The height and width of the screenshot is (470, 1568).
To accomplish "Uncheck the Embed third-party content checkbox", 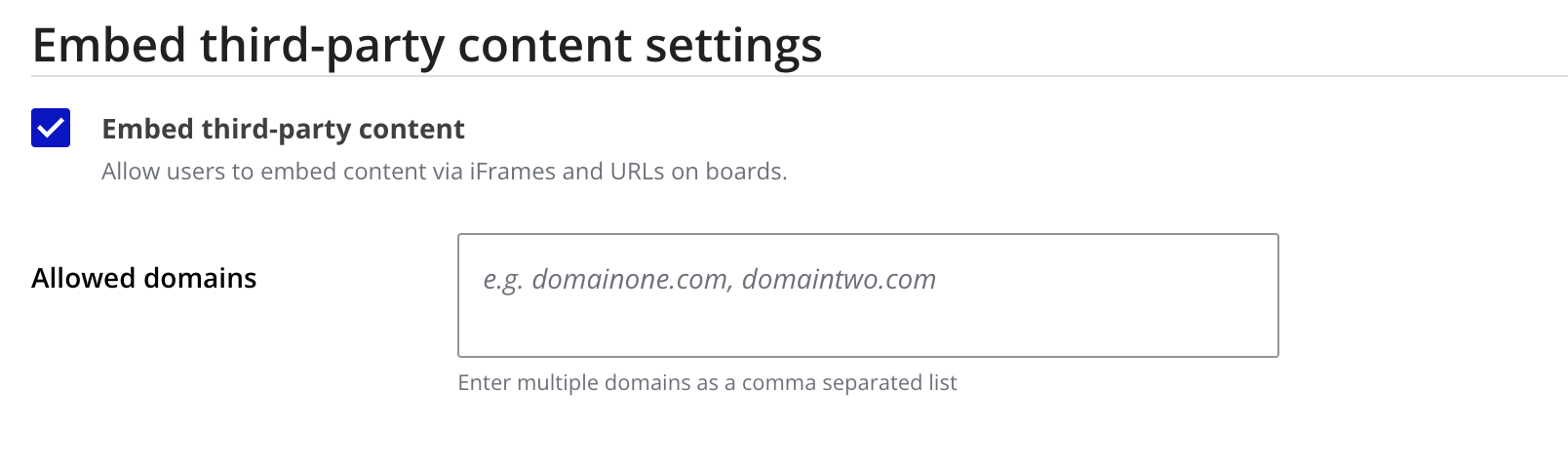I will [x=51, y=128].
